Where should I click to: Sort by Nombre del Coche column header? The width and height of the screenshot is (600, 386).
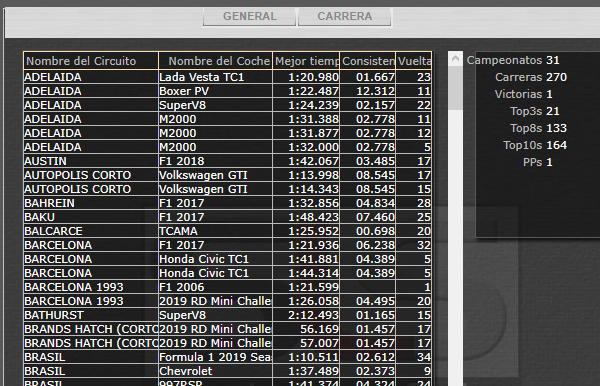[x=215, y=61]
